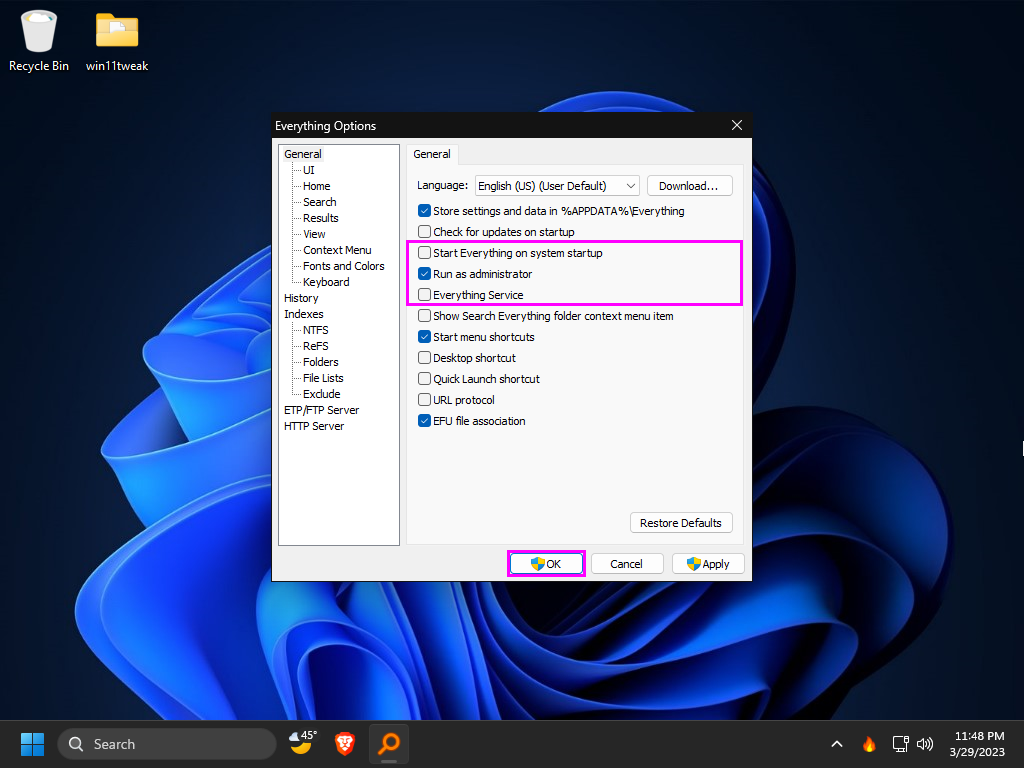The width and height of the screenshot is (1024, 768).
Task: Select History in the tree
Action: click(x=301, y=298)
